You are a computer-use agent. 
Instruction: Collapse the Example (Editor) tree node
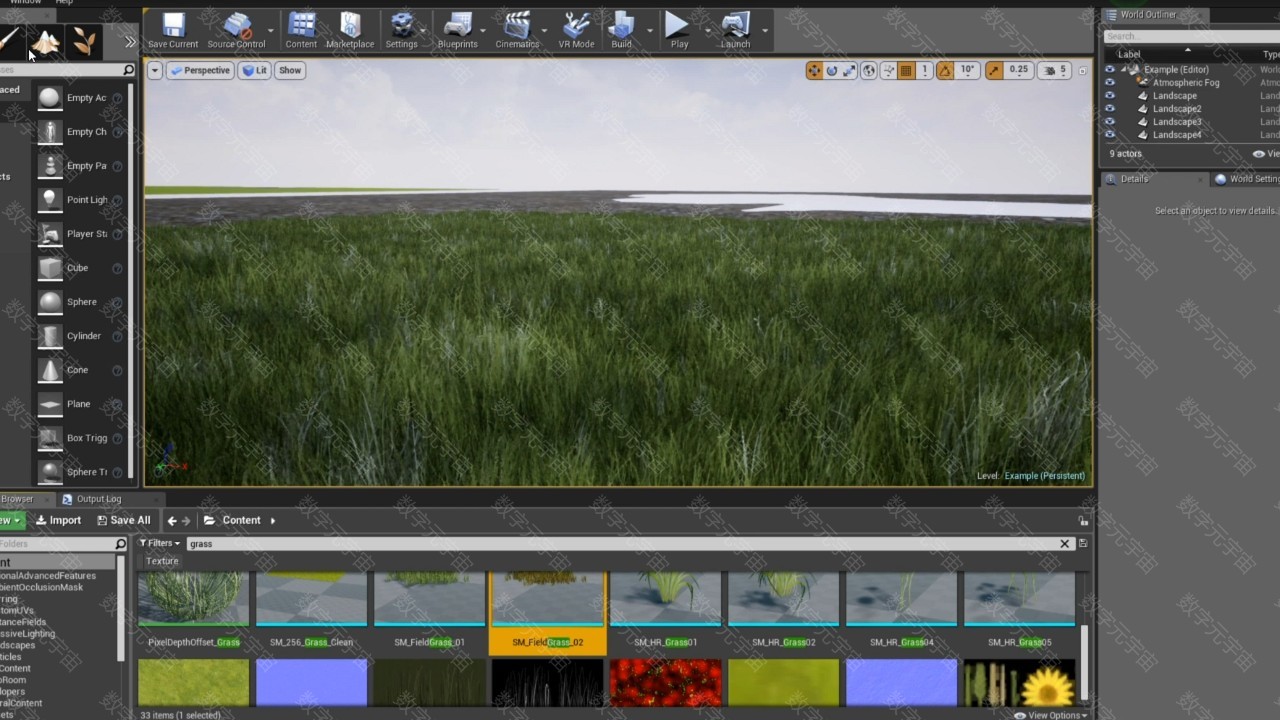click(1123, 69)
